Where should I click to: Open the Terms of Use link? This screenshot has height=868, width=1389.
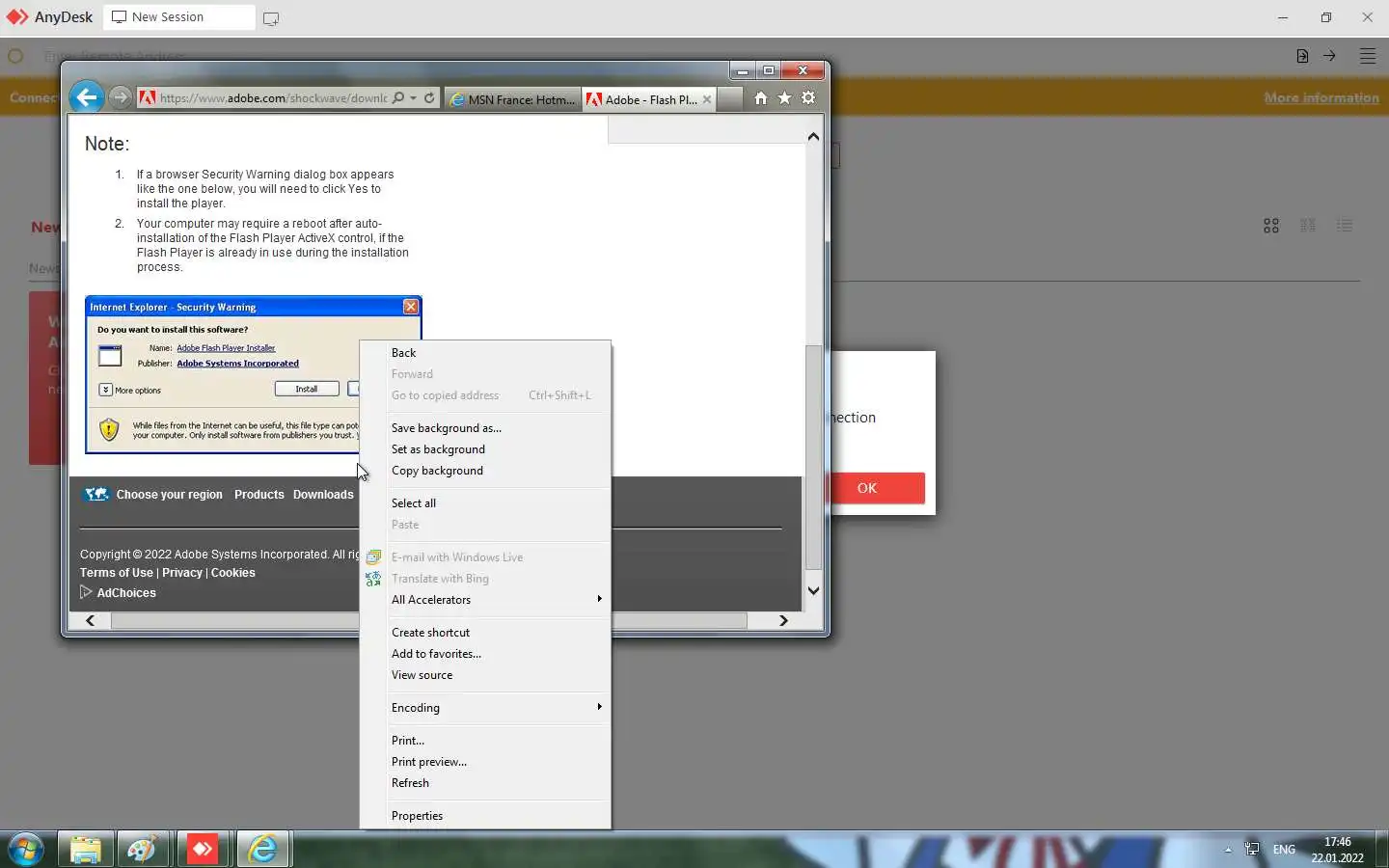coord(117,573)
